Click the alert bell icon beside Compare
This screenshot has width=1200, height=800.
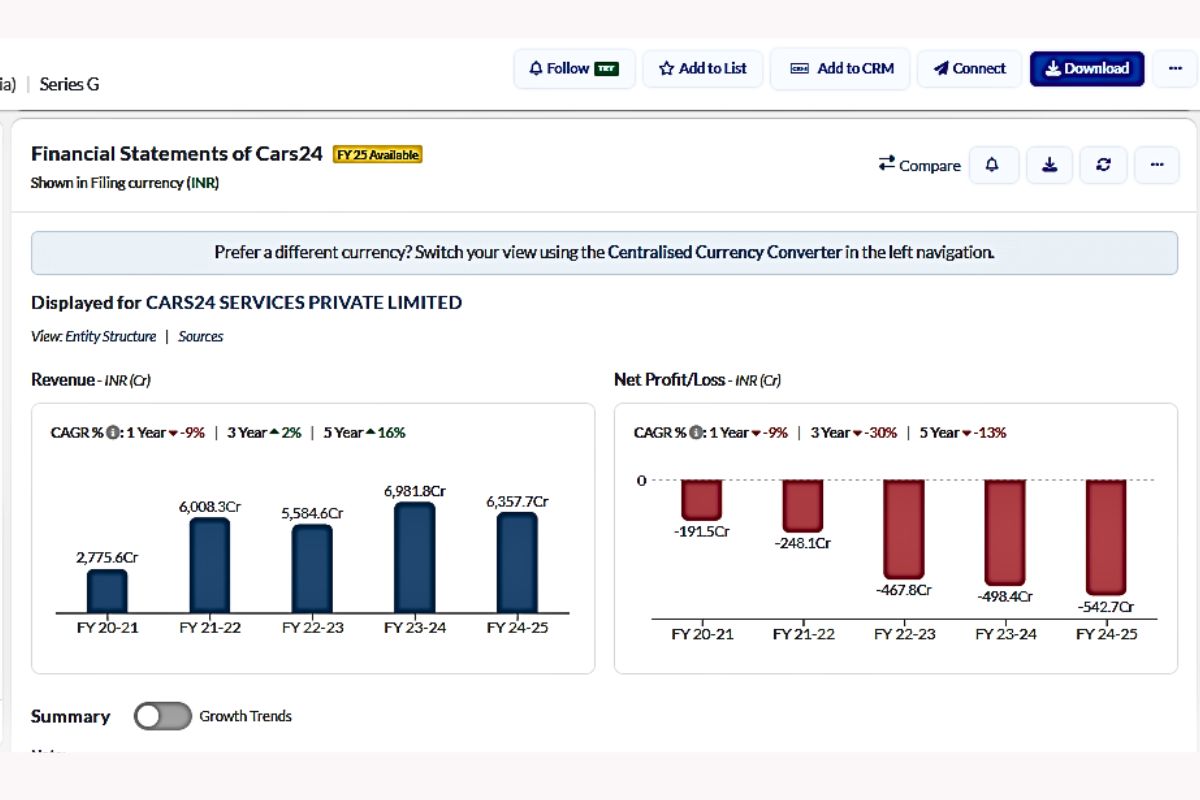[993, 165]
